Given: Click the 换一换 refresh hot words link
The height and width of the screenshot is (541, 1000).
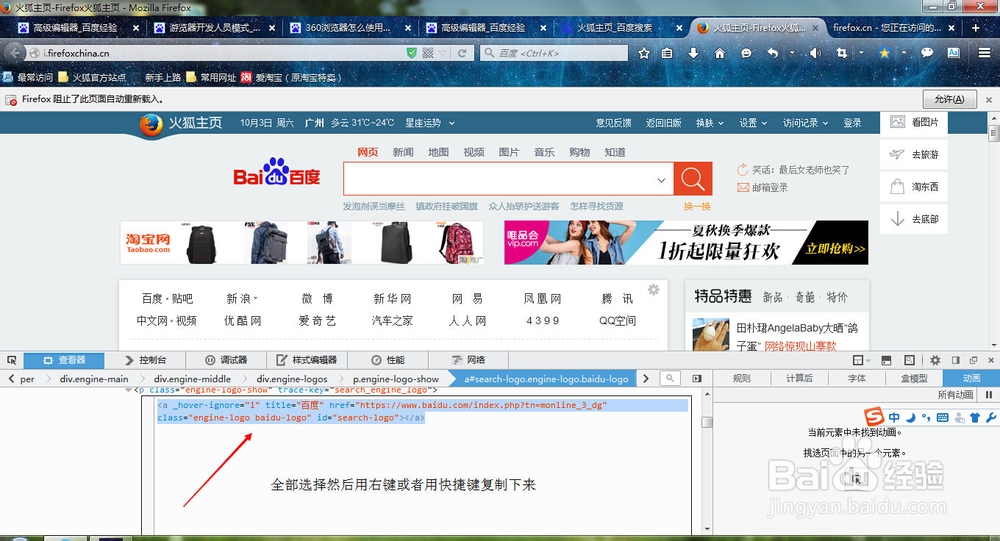Looking at the screenshot, I should (x=697, y=206).
